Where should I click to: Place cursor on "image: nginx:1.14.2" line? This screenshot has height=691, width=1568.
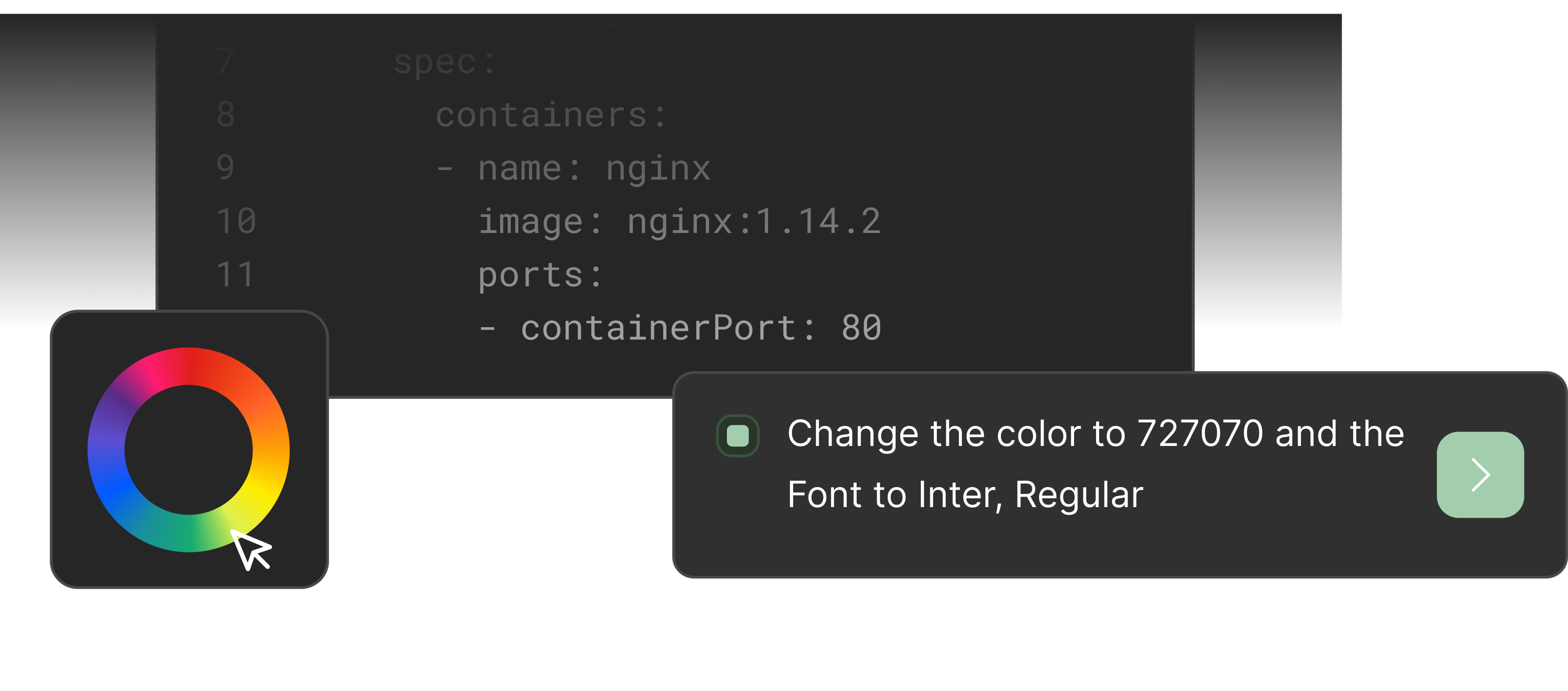pyautogui.click(x=679, y=221)
